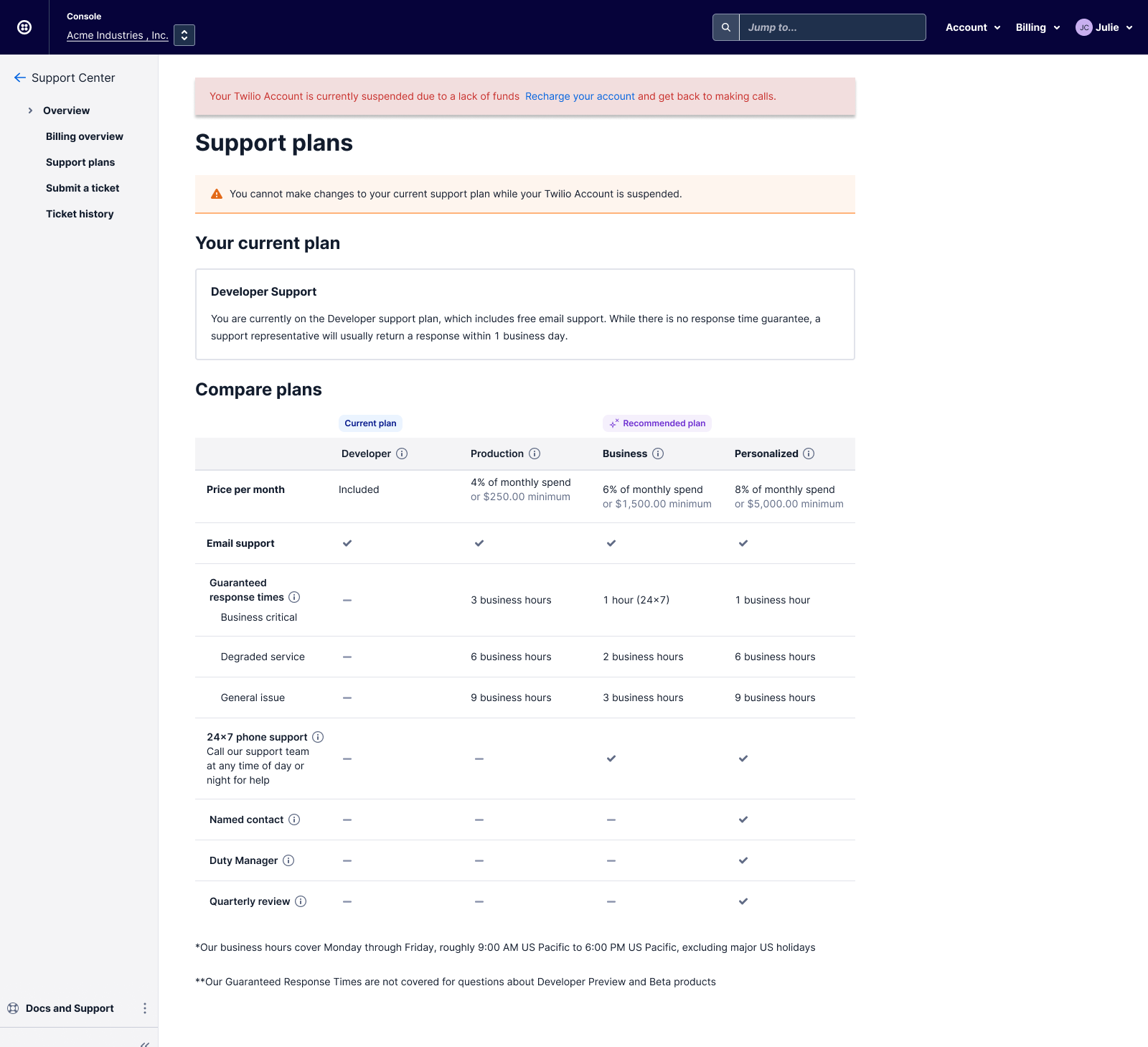This screenshot has width=1148, height=1047.
Task: Open Billing overview in sidebar
Action: click(x=85, y=136)
